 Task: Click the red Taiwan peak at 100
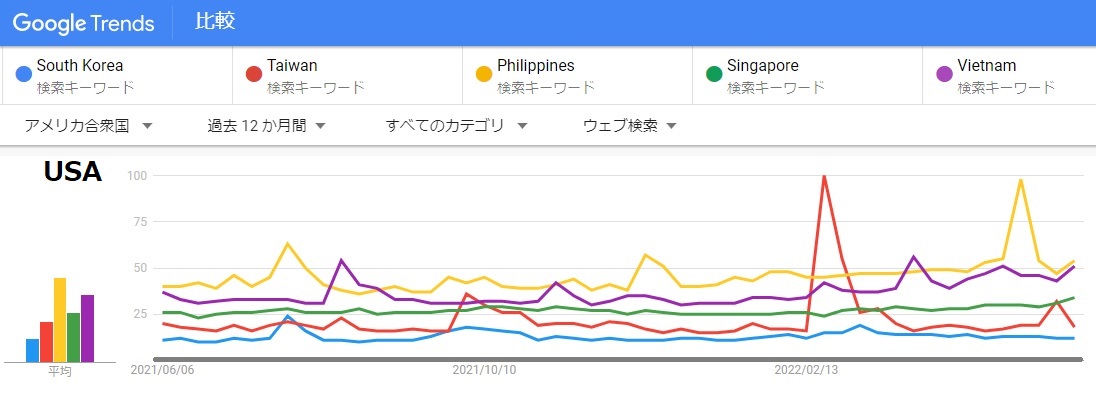[825, 176]
